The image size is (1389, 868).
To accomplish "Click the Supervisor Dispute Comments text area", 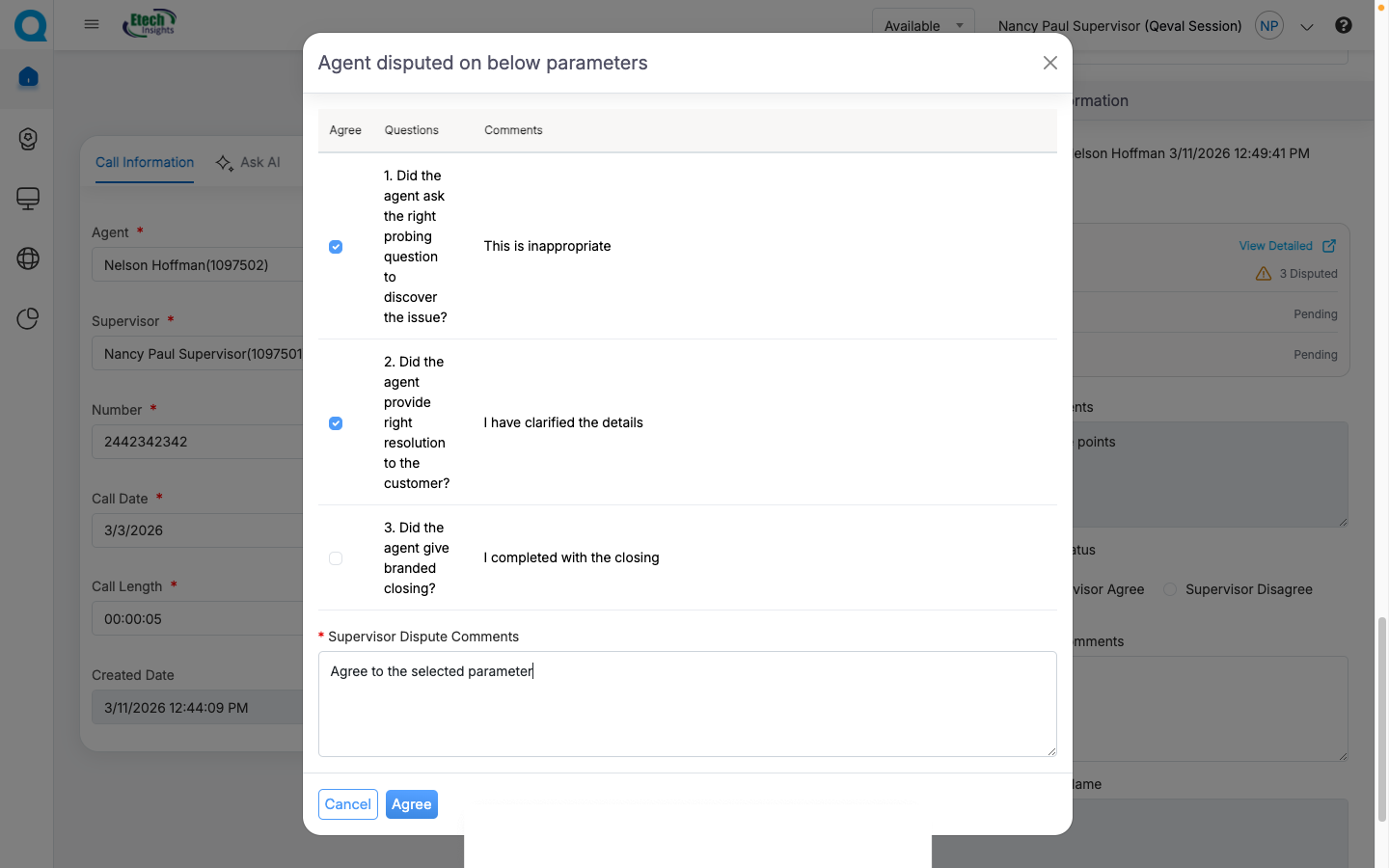I will pos(687,704).
